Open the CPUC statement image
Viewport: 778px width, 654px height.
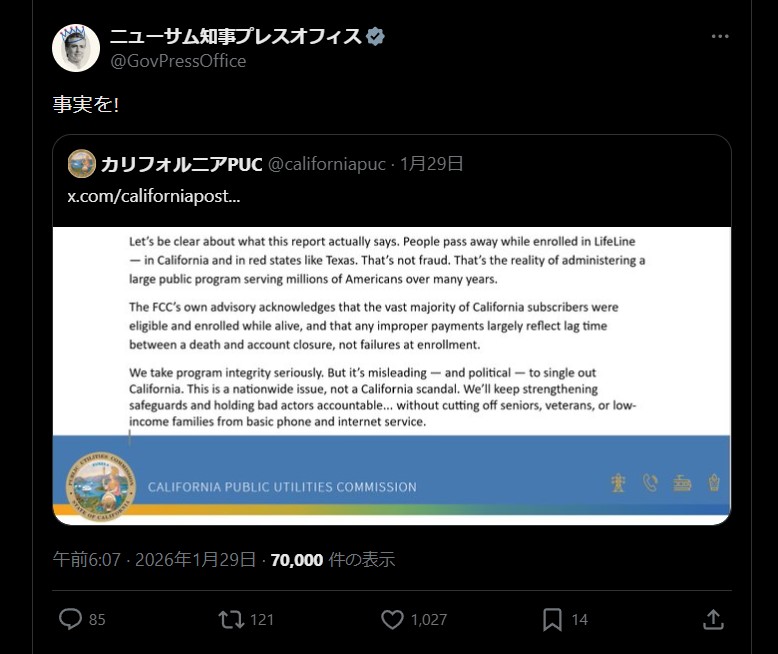392,376
